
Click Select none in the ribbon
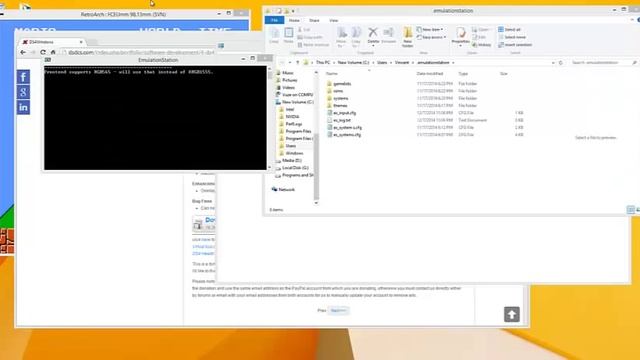[x=512, y=37]
